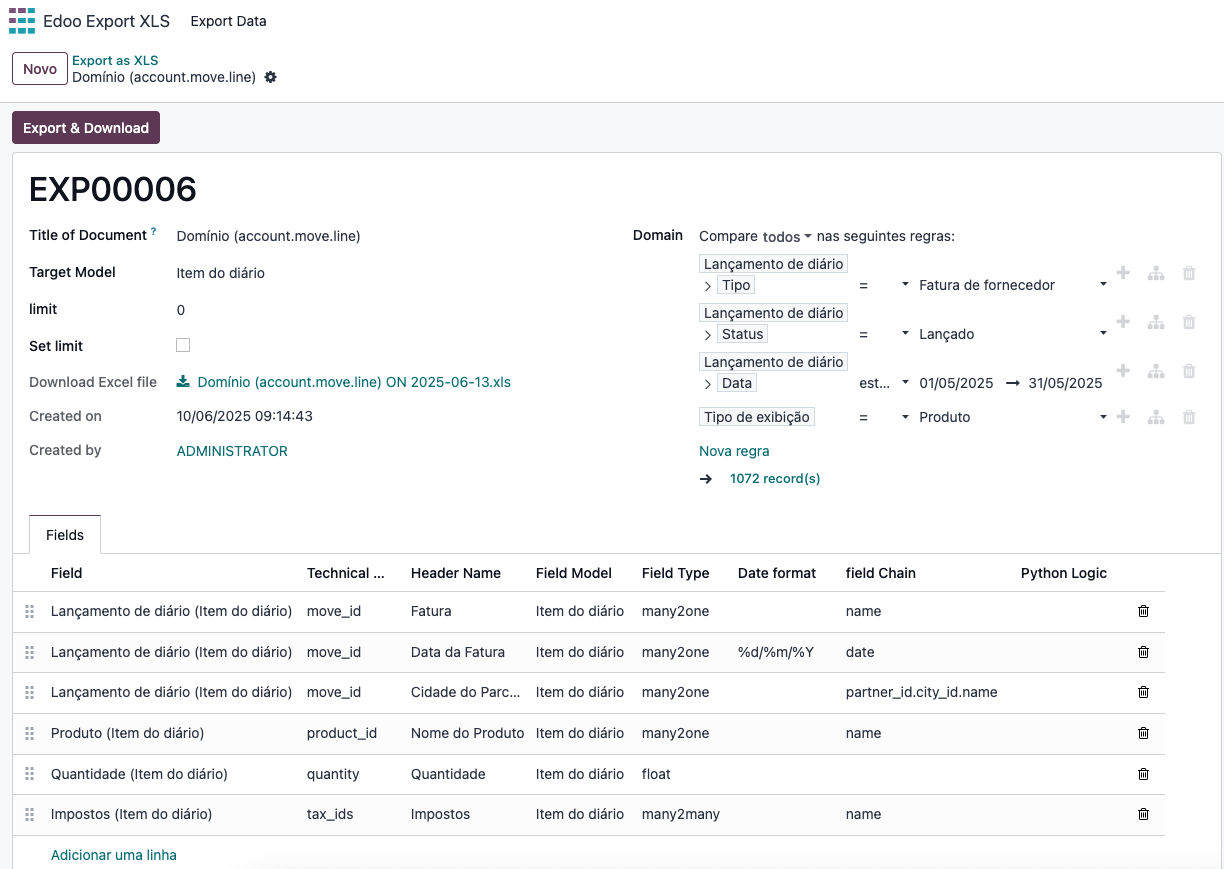Delete the Quantidade field row
The height and width of the screenshot is (869, 1224).
click(x=1143, y=774)
